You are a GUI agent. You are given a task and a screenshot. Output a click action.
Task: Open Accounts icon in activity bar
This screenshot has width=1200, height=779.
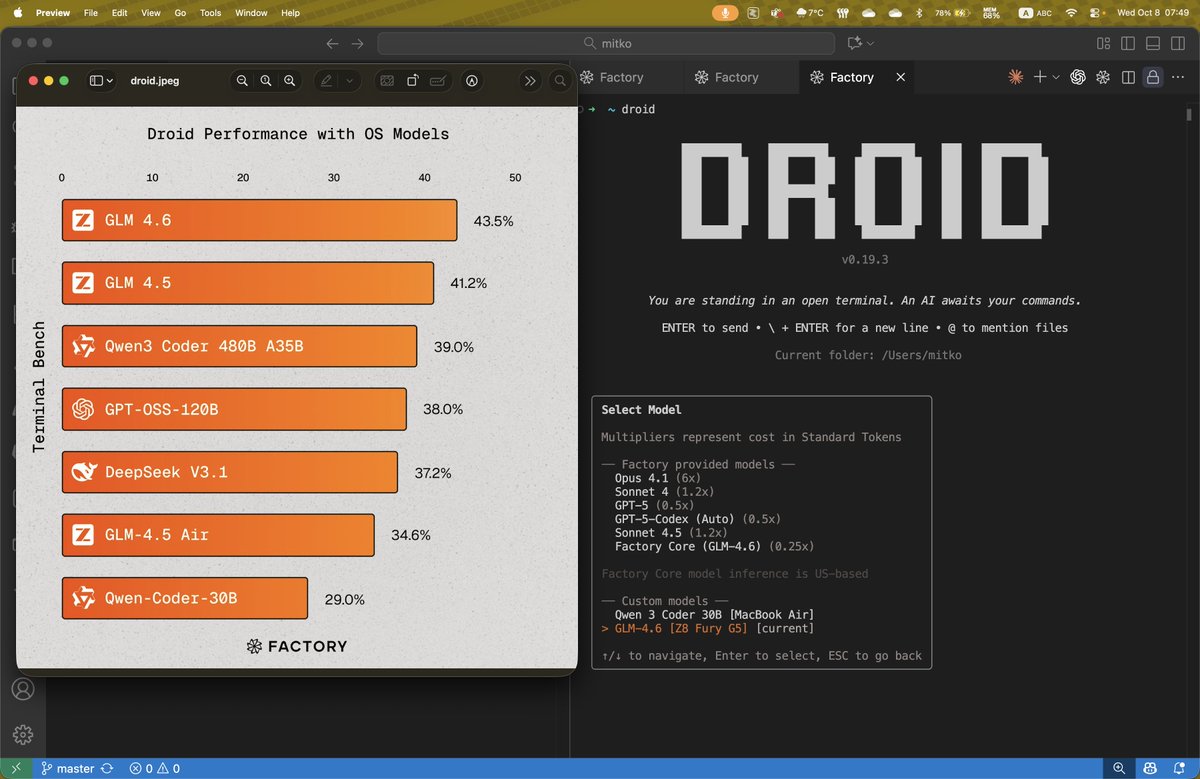coord(23,690)
